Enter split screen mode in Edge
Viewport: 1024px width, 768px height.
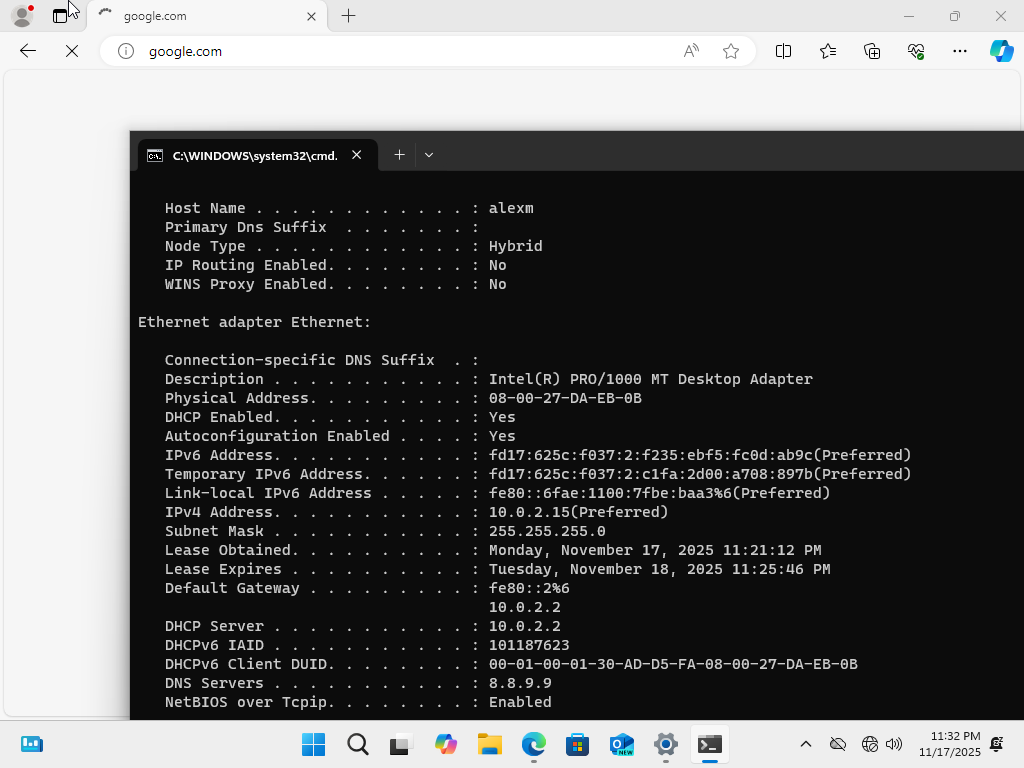click(783, 51)
